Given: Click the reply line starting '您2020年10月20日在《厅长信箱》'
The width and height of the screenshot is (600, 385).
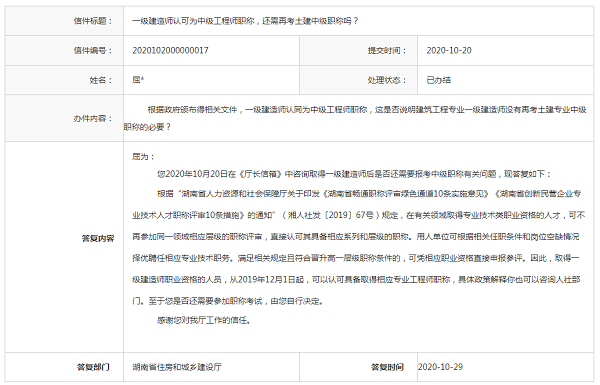Looking at the screenshot, I should pyautogui.click(x=354, y=174).
